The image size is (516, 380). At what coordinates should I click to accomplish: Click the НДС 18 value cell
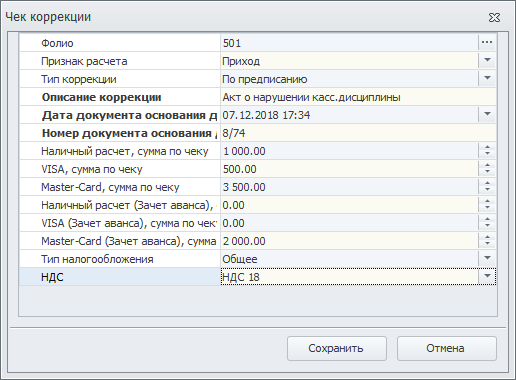coord(349,277)
